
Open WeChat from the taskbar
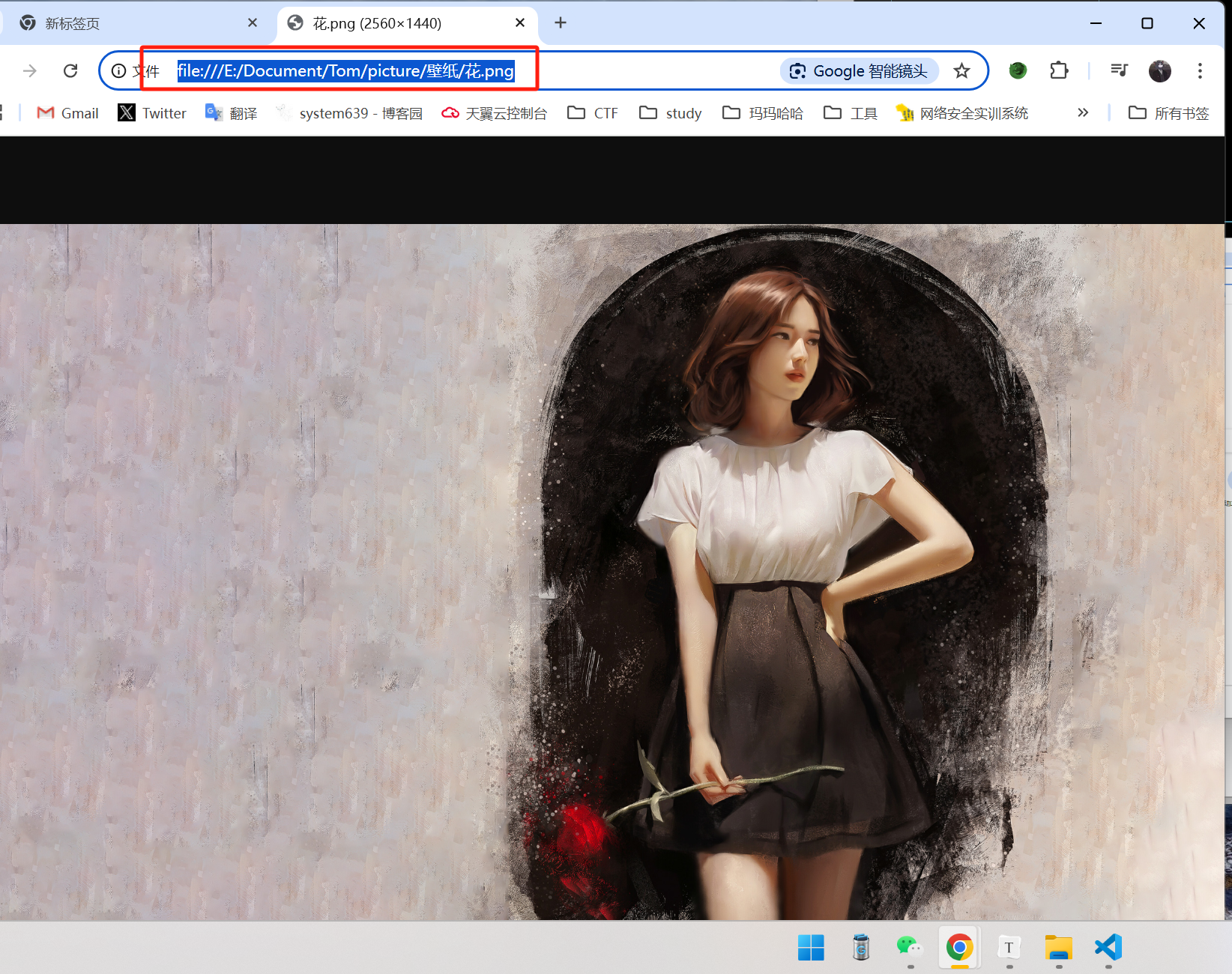tap(910, 948)
